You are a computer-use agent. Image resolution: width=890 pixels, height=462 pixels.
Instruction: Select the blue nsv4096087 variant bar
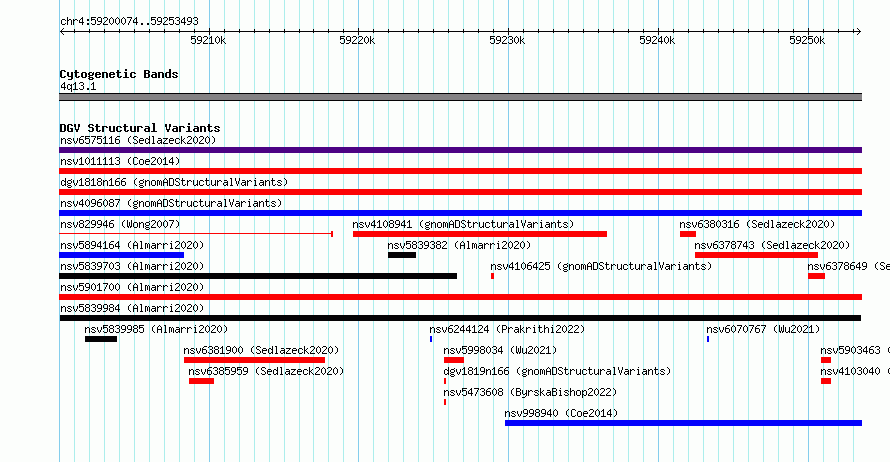pyautogui.click(x=460, y=213)
